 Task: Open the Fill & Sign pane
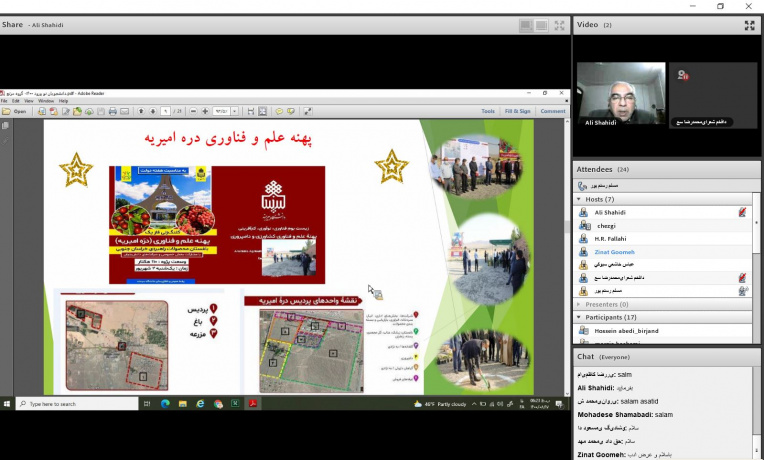point(517,111)
